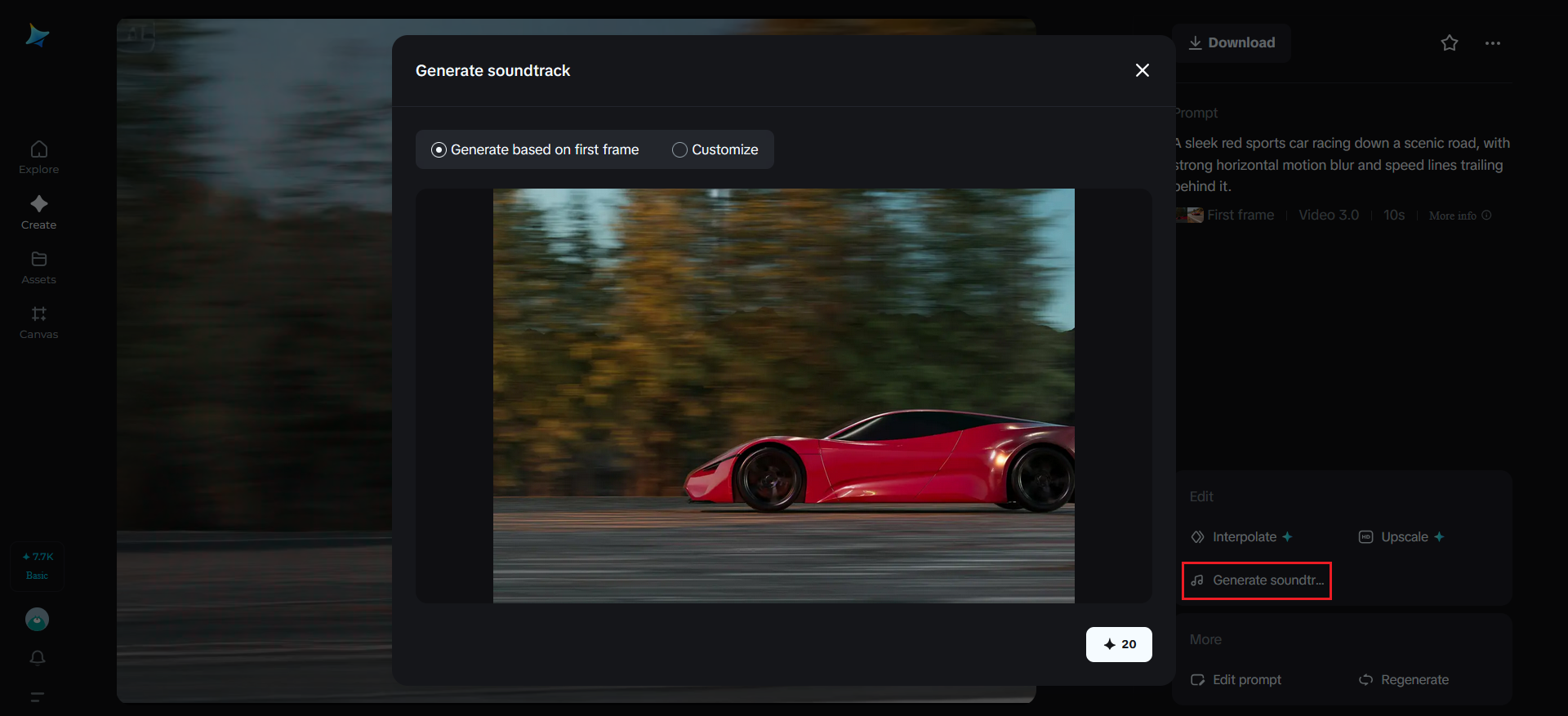
Task: Click the app logo in the sidebar
Action: pyautogui.click(x=38, y=35)
